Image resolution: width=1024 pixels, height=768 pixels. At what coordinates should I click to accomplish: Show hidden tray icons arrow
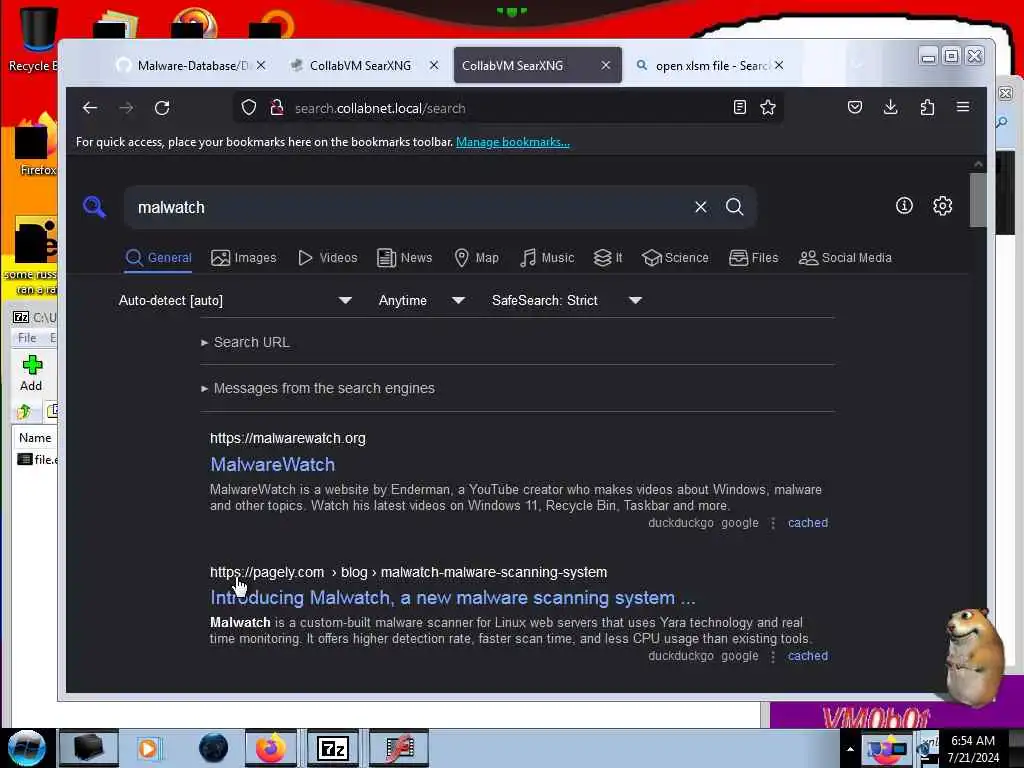click(850, 749)
